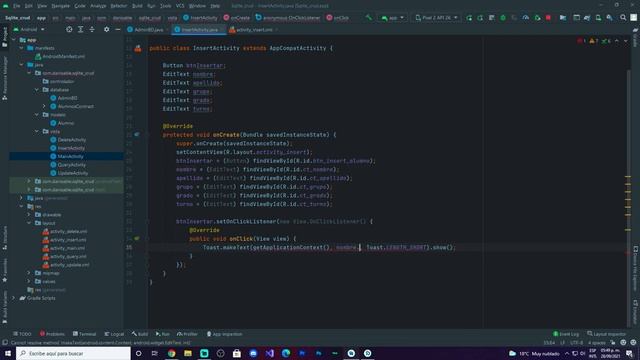Select InsertActivity in the project tree
640x360 pixels.
67,148
